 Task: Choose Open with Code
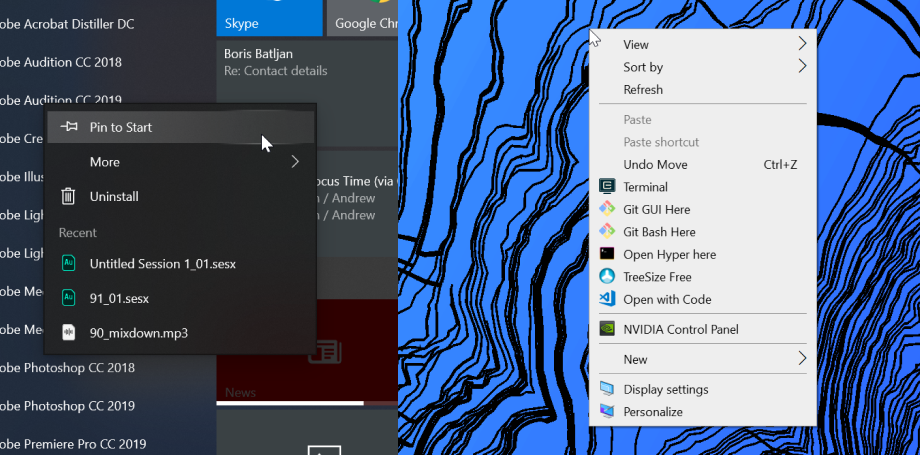point(702,299)
